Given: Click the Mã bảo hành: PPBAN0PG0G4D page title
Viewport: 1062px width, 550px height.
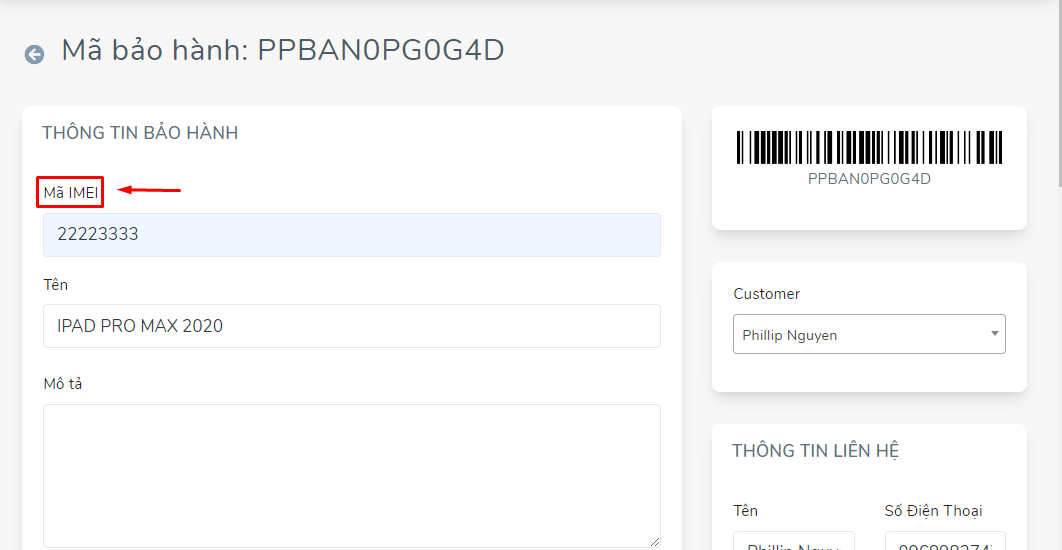Looking at the screenshot, I should click(x=282, y=51).
